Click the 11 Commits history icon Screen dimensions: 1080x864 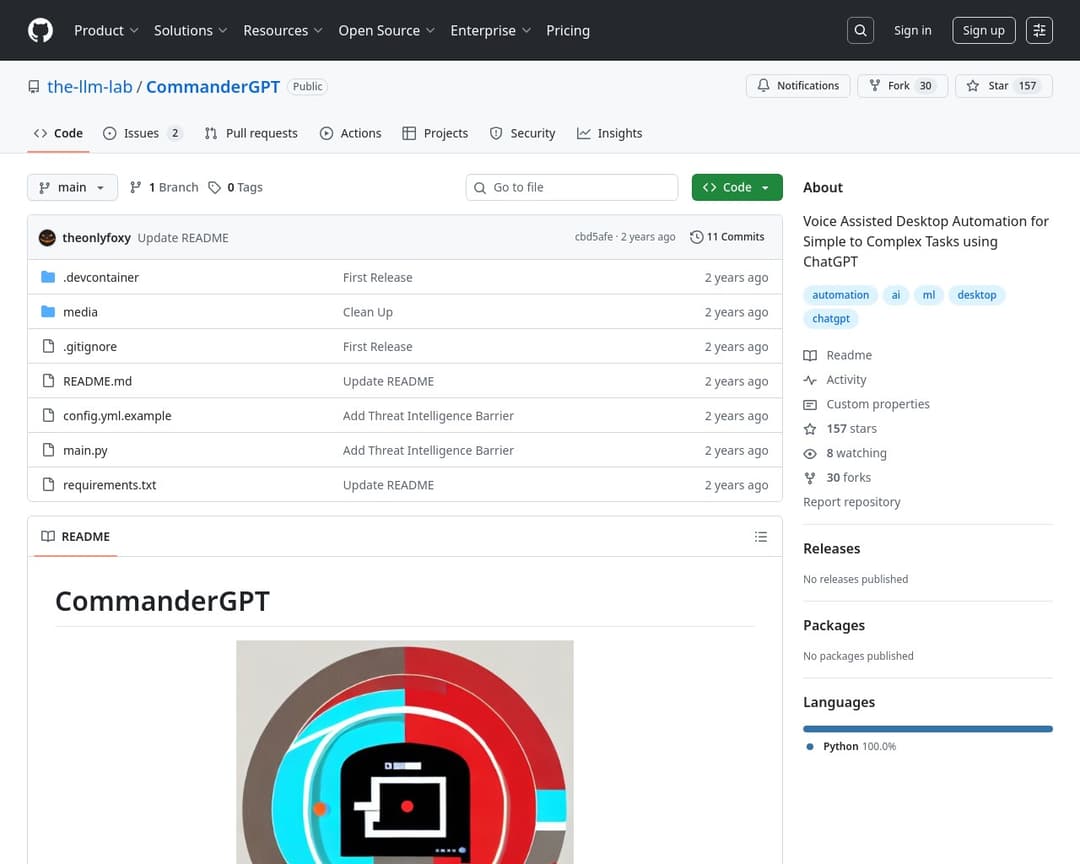[697, 238]
